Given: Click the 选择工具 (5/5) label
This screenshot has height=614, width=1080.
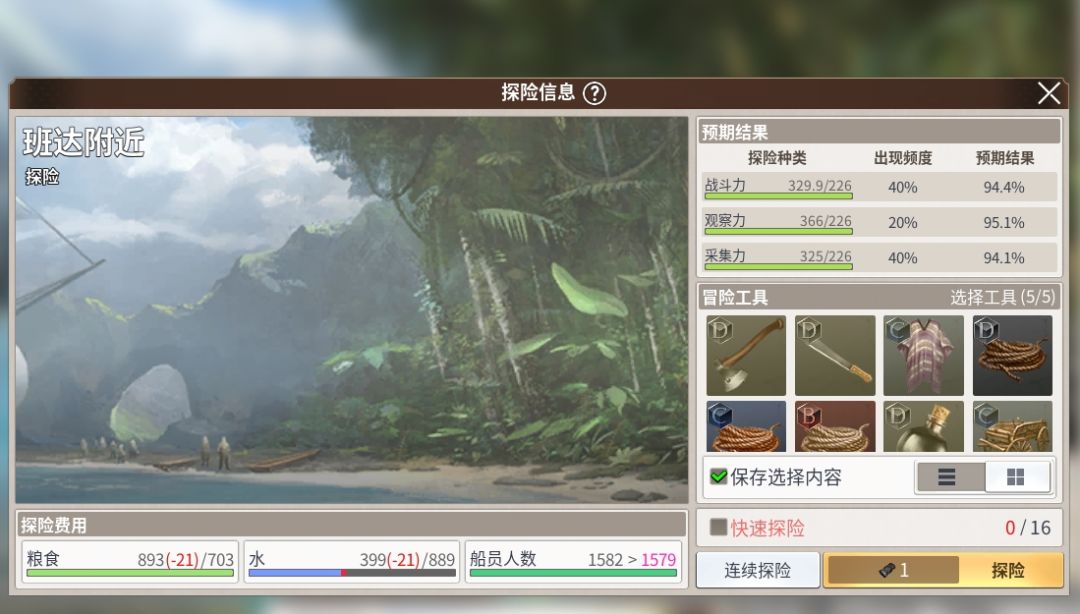Looking at the screenshot, I should click(1002, 297).
